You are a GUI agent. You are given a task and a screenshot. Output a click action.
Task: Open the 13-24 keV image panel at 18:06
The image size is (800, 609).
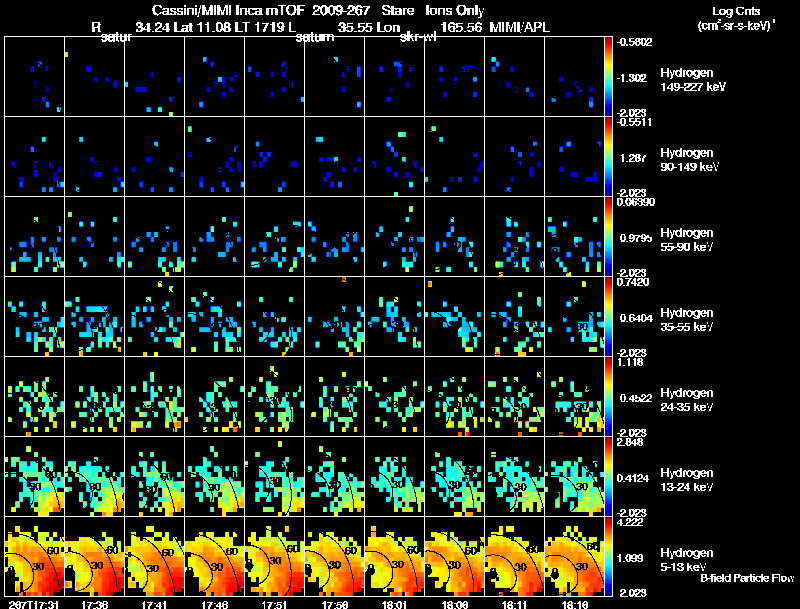tap(455, 477)
